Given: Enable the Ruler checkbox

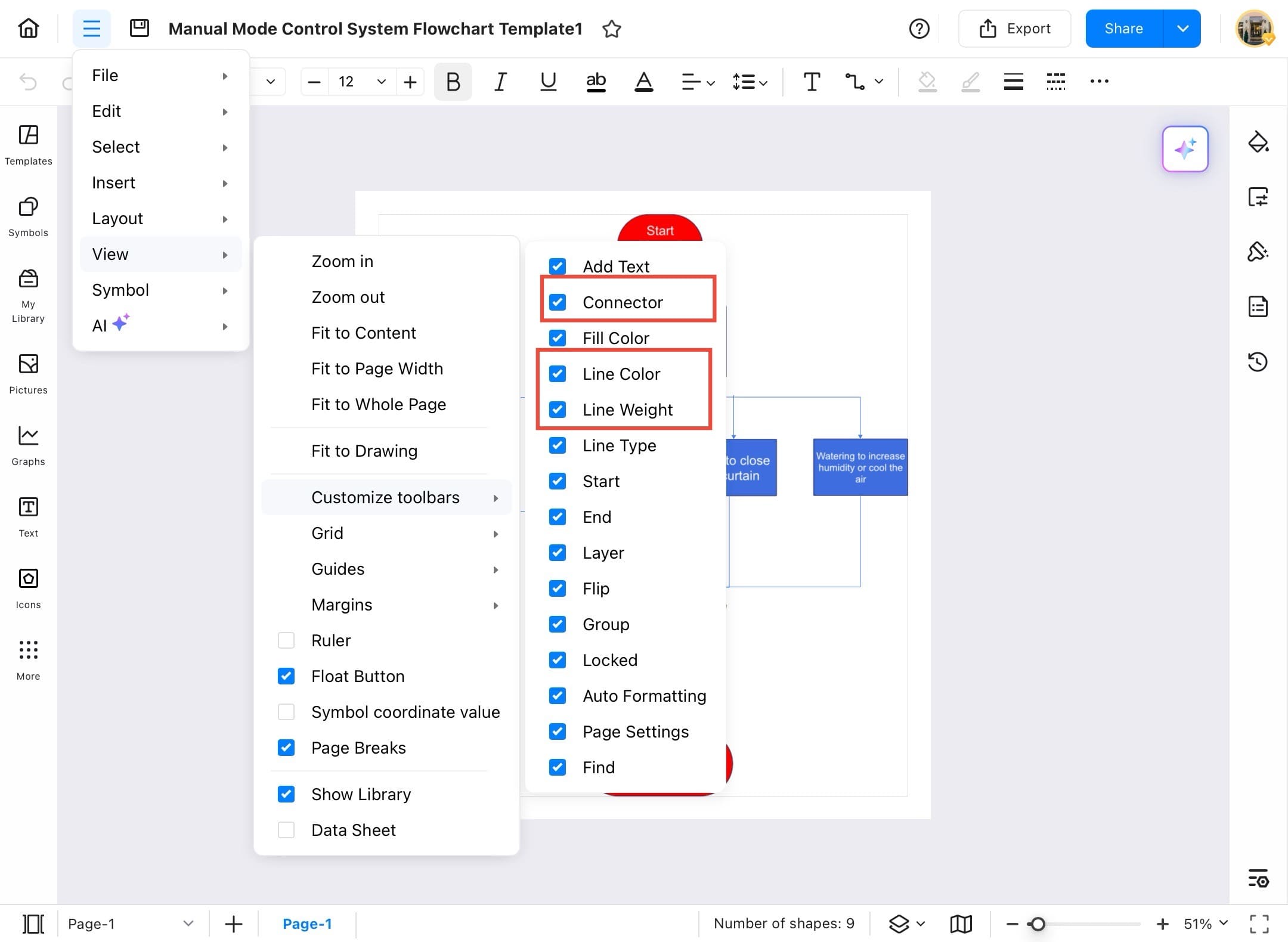Looking at the screenshot, I should (x=286, y=640).
